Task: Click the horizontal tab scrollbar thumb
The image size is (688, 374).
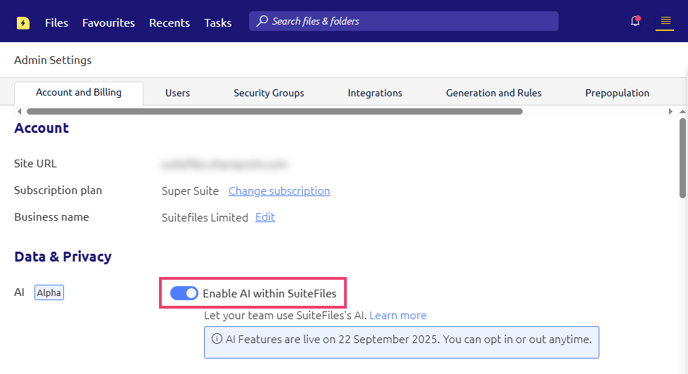Action: click(275, 111)
